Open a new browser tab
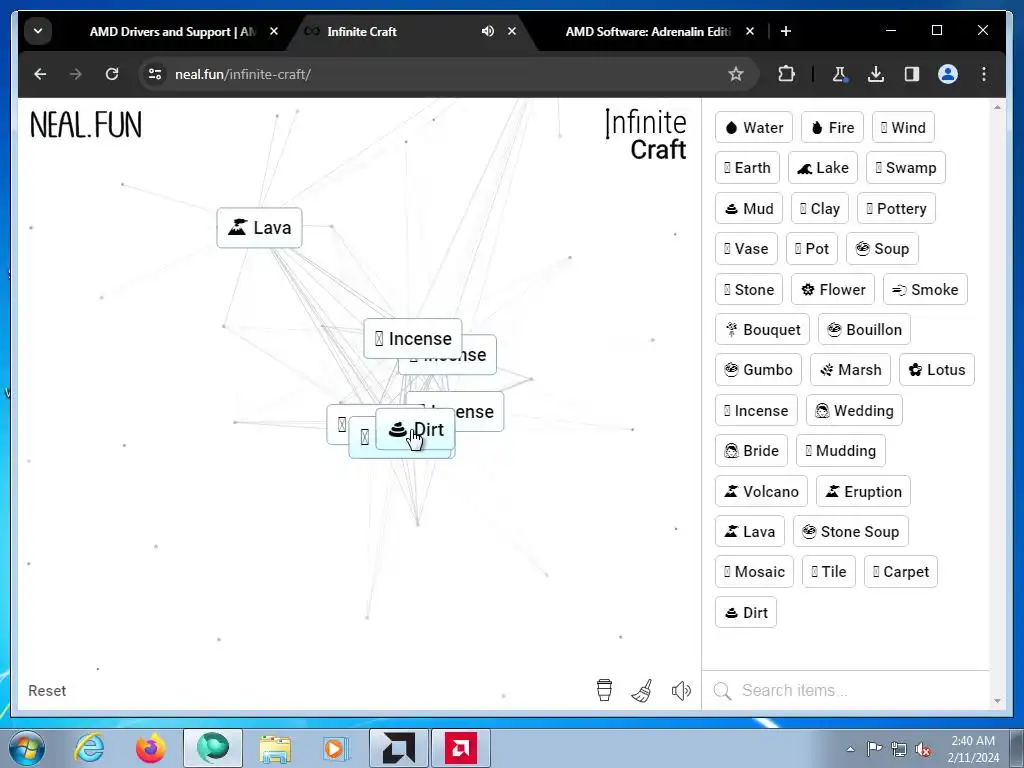 [x=786, y=31]
